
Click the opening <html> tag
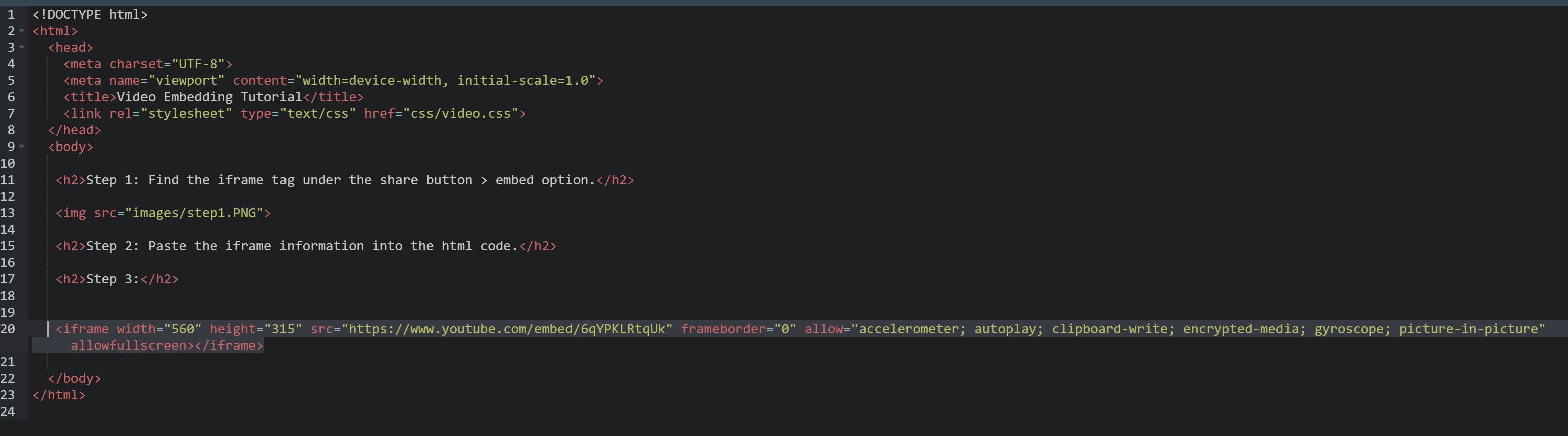coord(55,31)
